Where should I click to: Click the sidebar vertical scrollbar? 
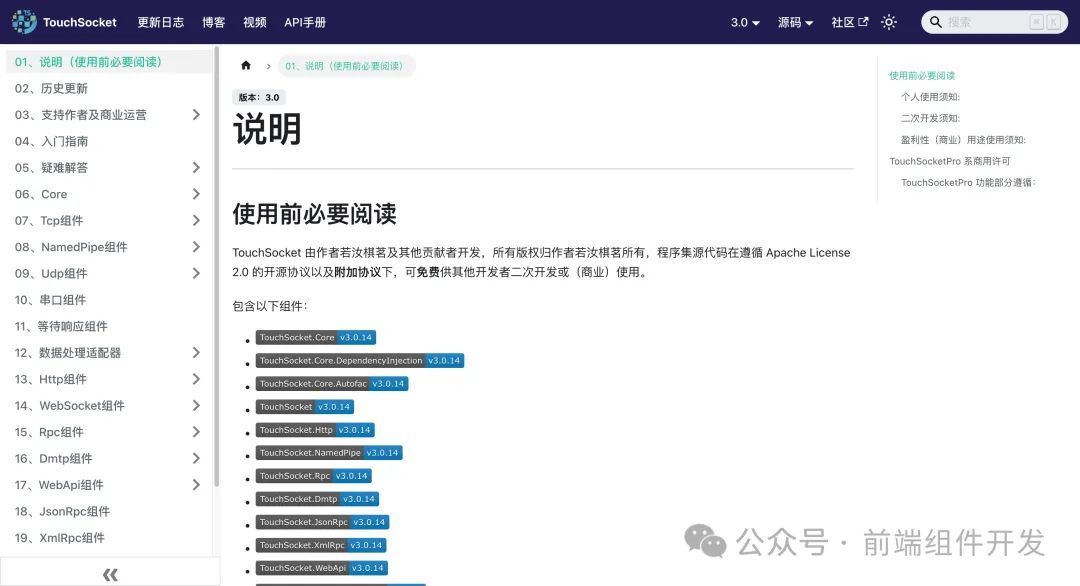click(x=216, y=267)
